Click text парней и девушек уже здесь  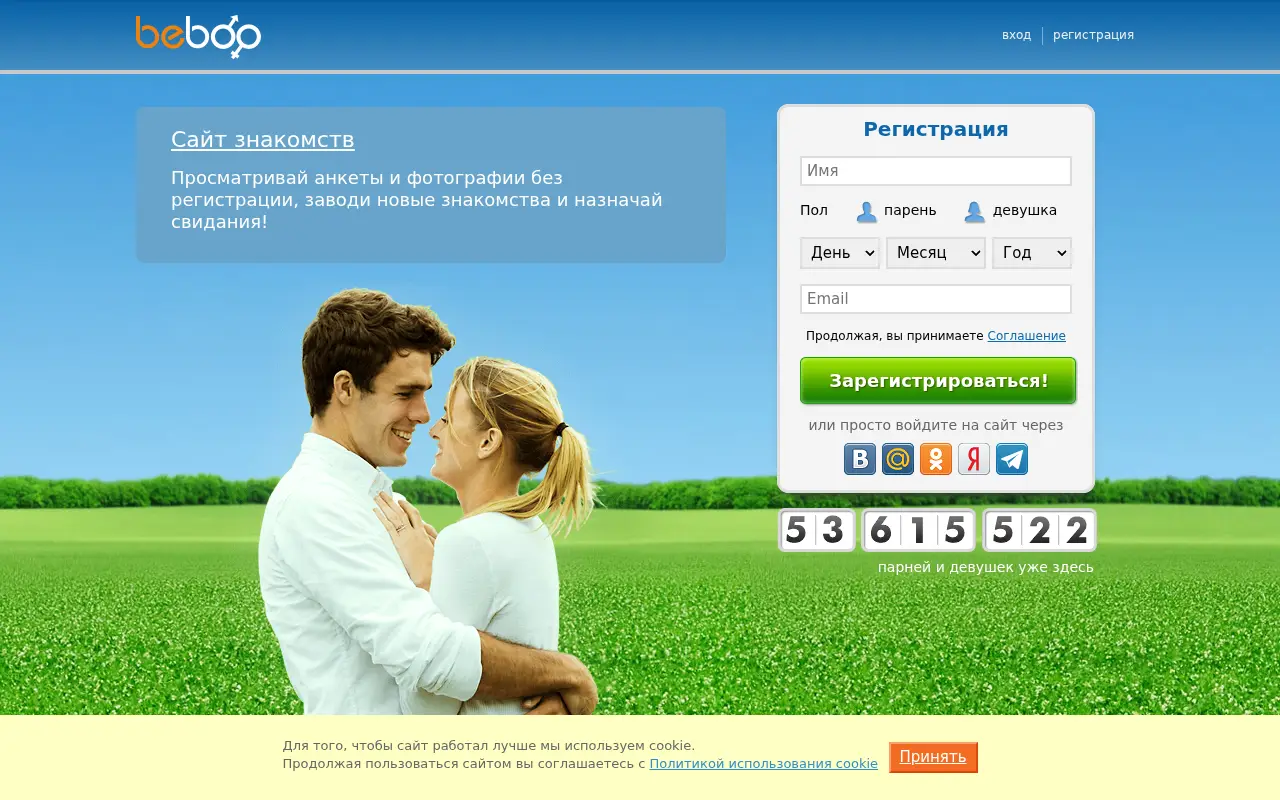click(986, 567)
